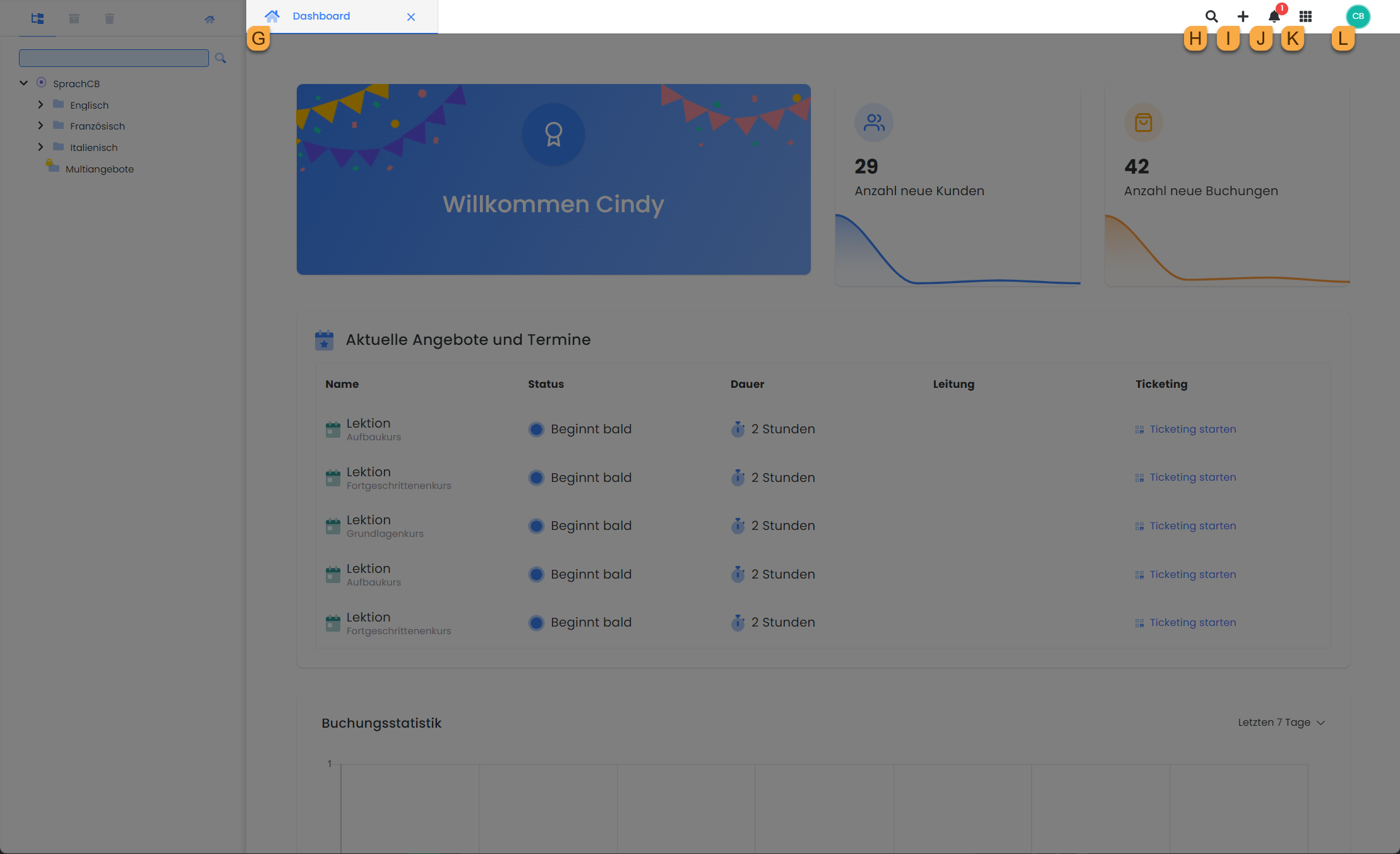Click the sidebar search input field

coord(114,57)
